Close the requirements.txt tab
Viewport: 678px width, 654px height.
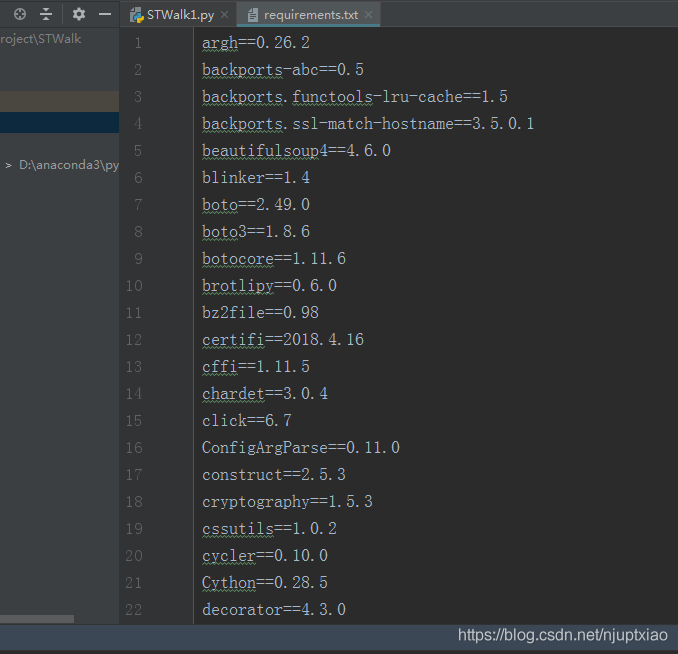click(x=368, y=15)
